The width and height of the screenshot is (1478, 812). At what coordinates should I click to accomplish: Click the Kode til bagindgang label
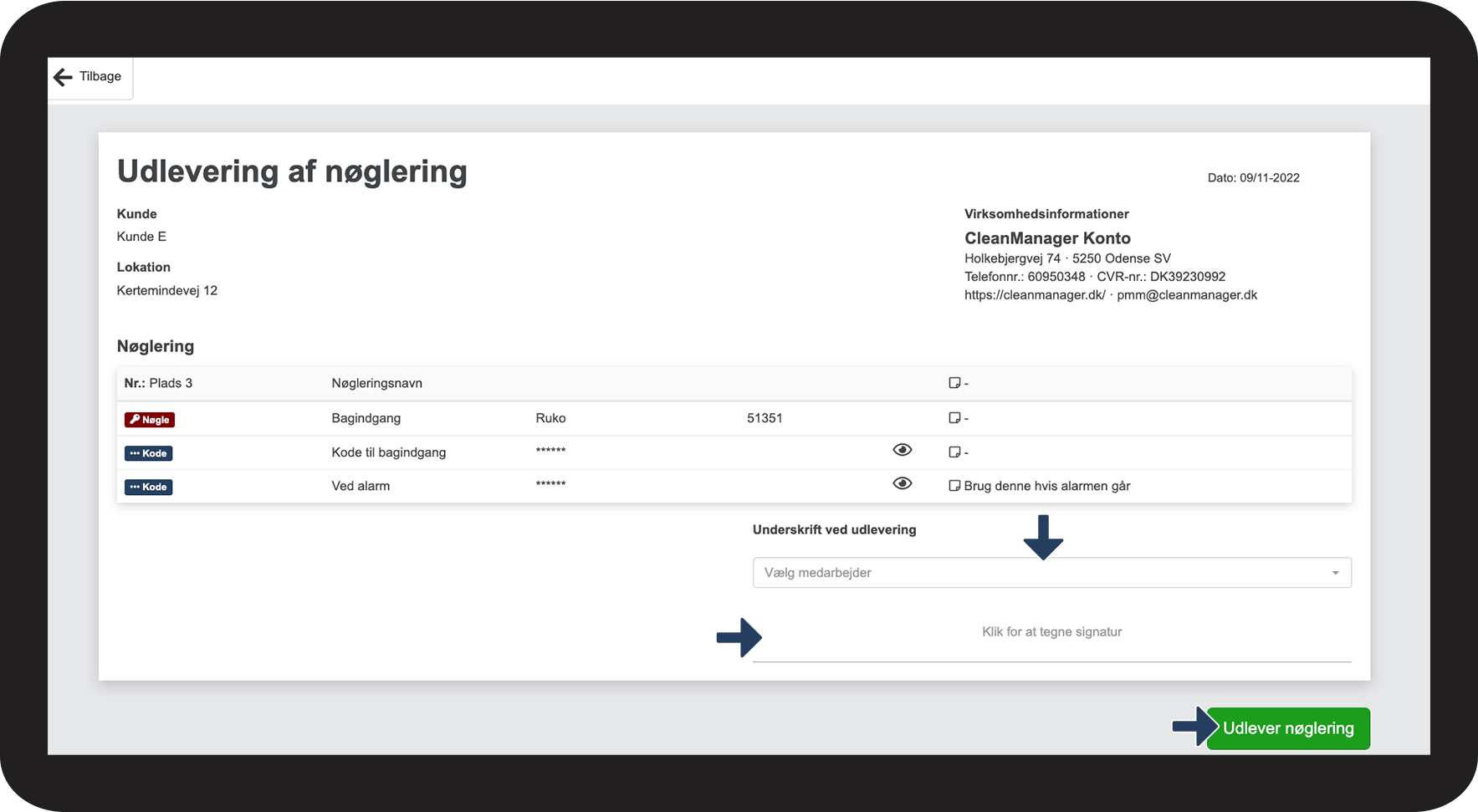click(389, 452)
